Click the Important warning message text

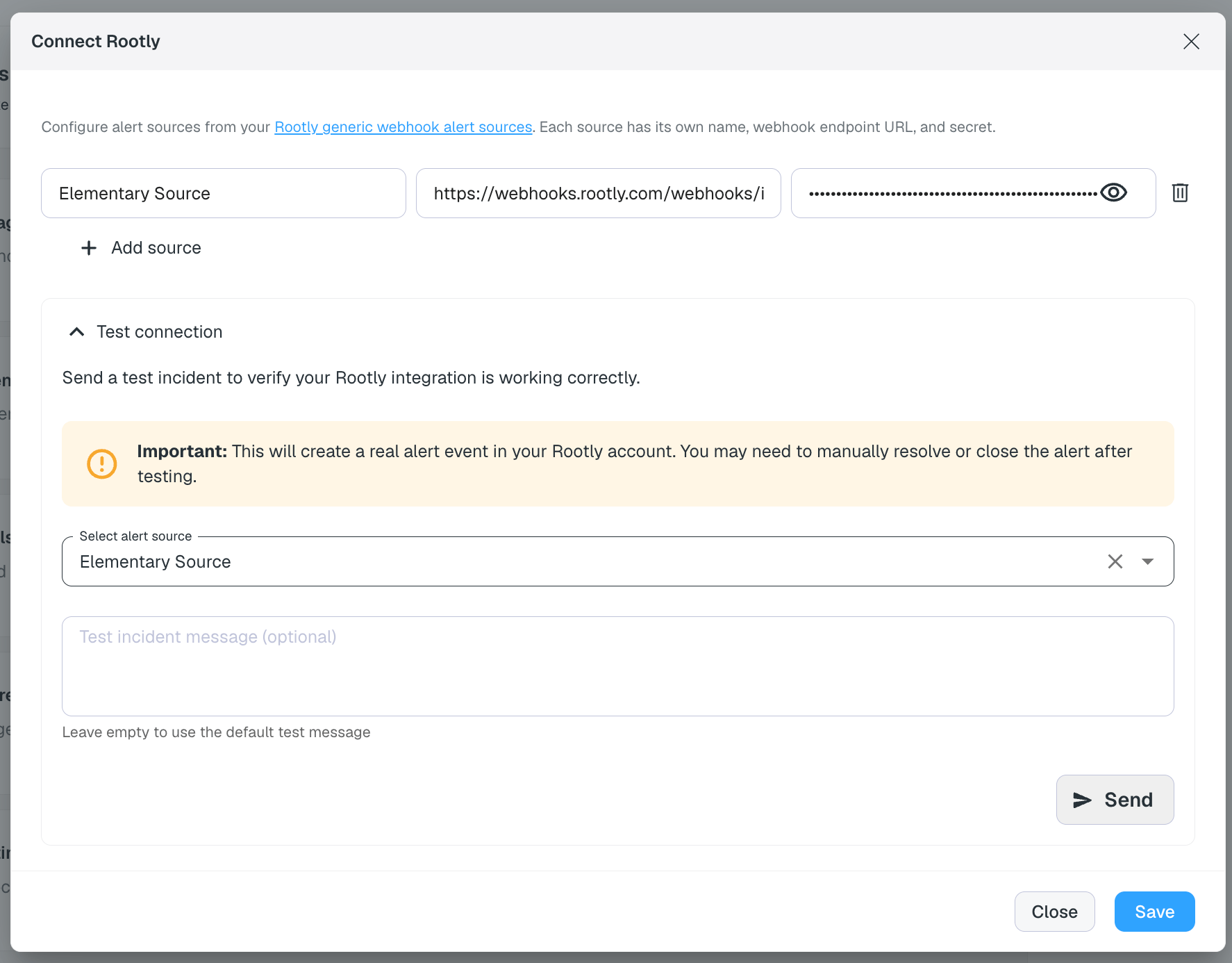[x=635, y=463]
